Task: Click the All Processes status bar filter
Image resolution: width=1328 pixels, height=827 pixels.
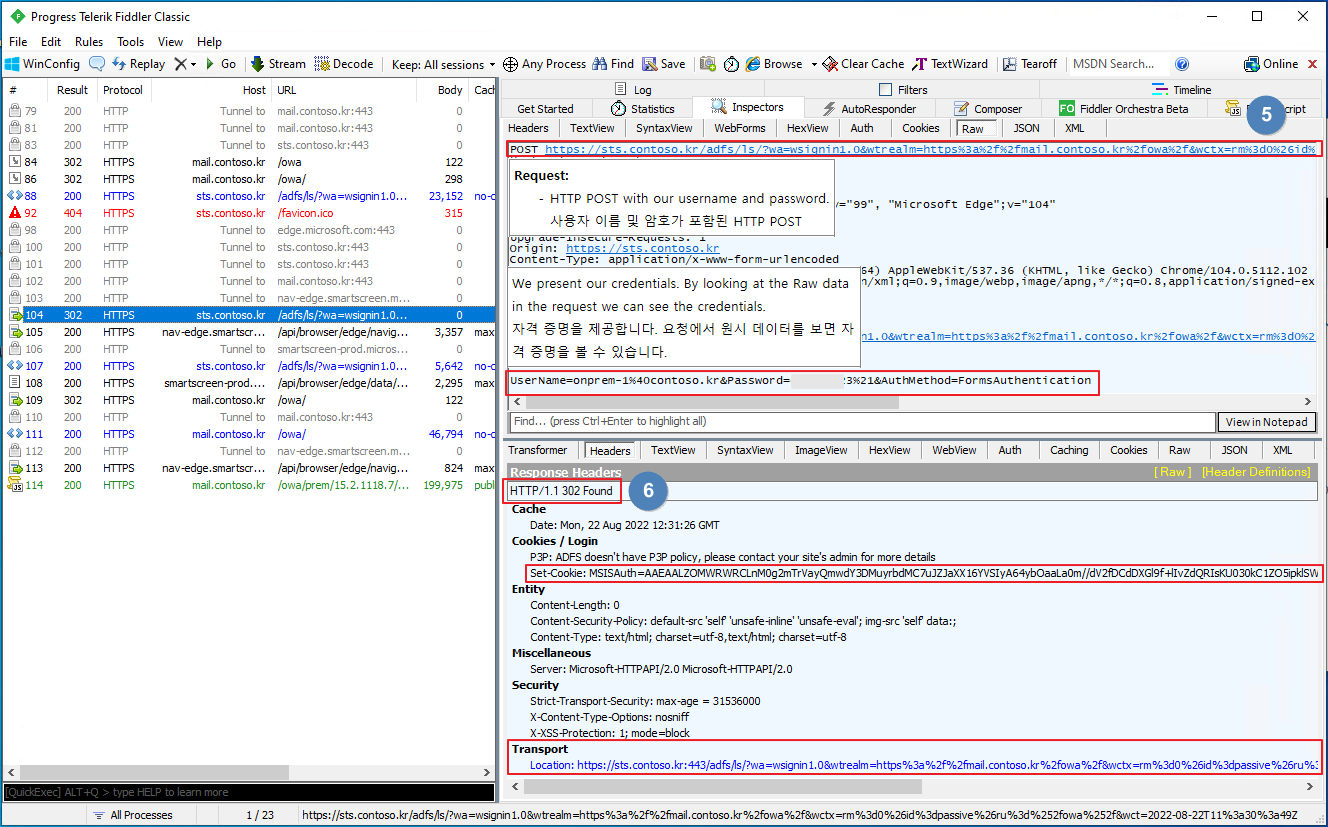Action: click(x=132, y=815)
